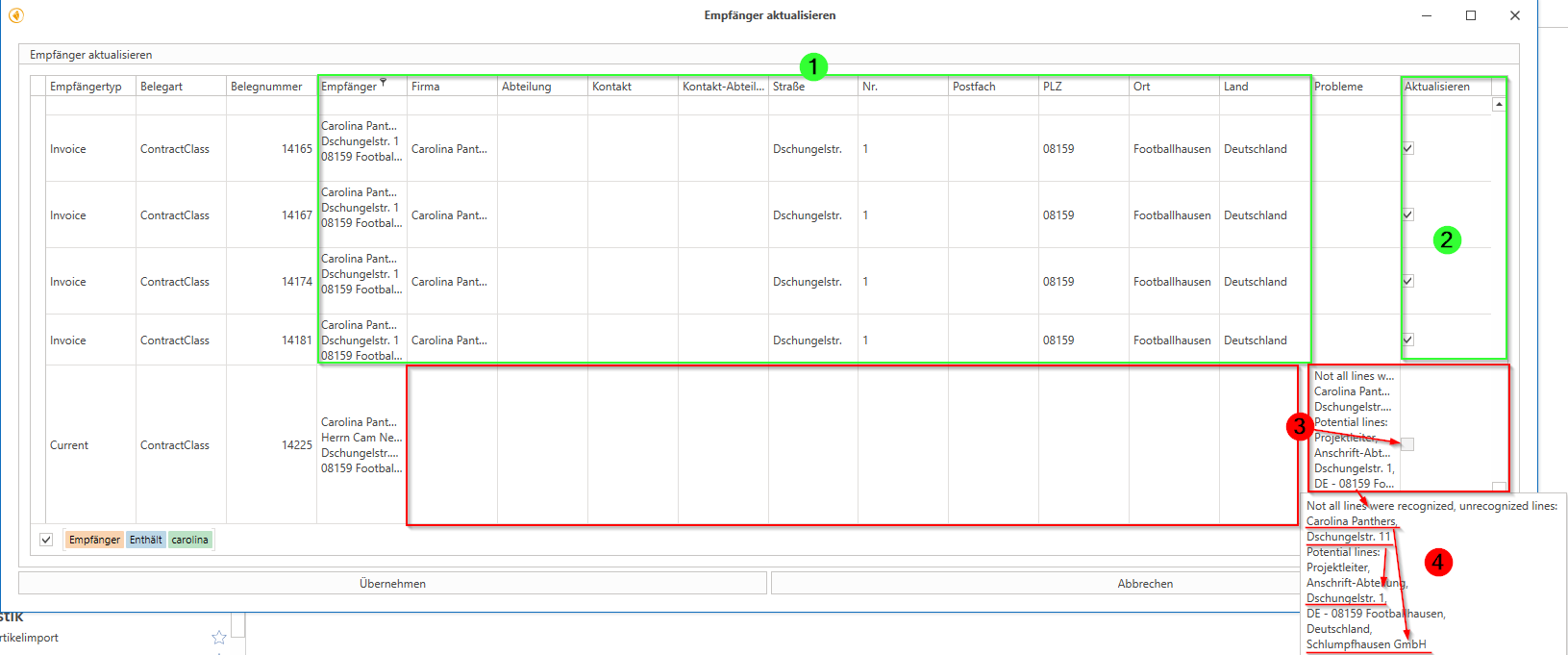
Task: Click the orange Empfänger filter tag
Action: point(94,540)
